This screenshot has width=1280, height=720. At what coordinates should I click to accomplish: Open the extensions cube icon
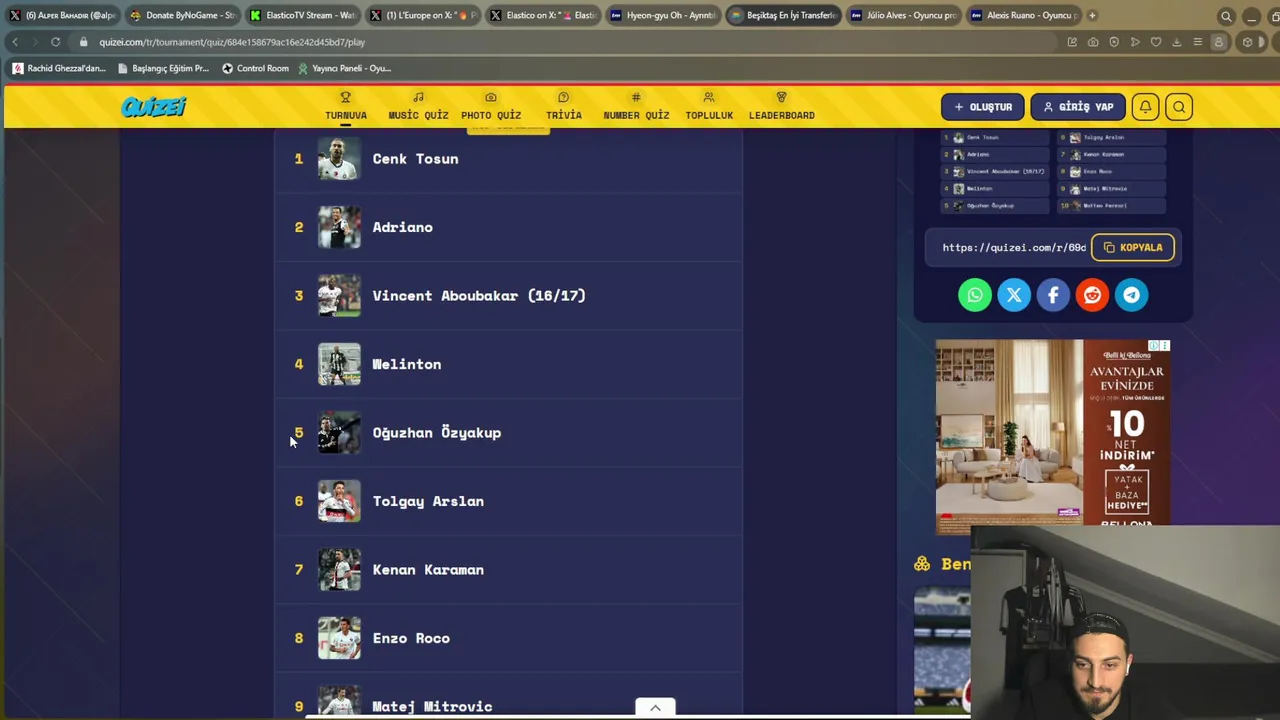click(x=1247, y=42)
